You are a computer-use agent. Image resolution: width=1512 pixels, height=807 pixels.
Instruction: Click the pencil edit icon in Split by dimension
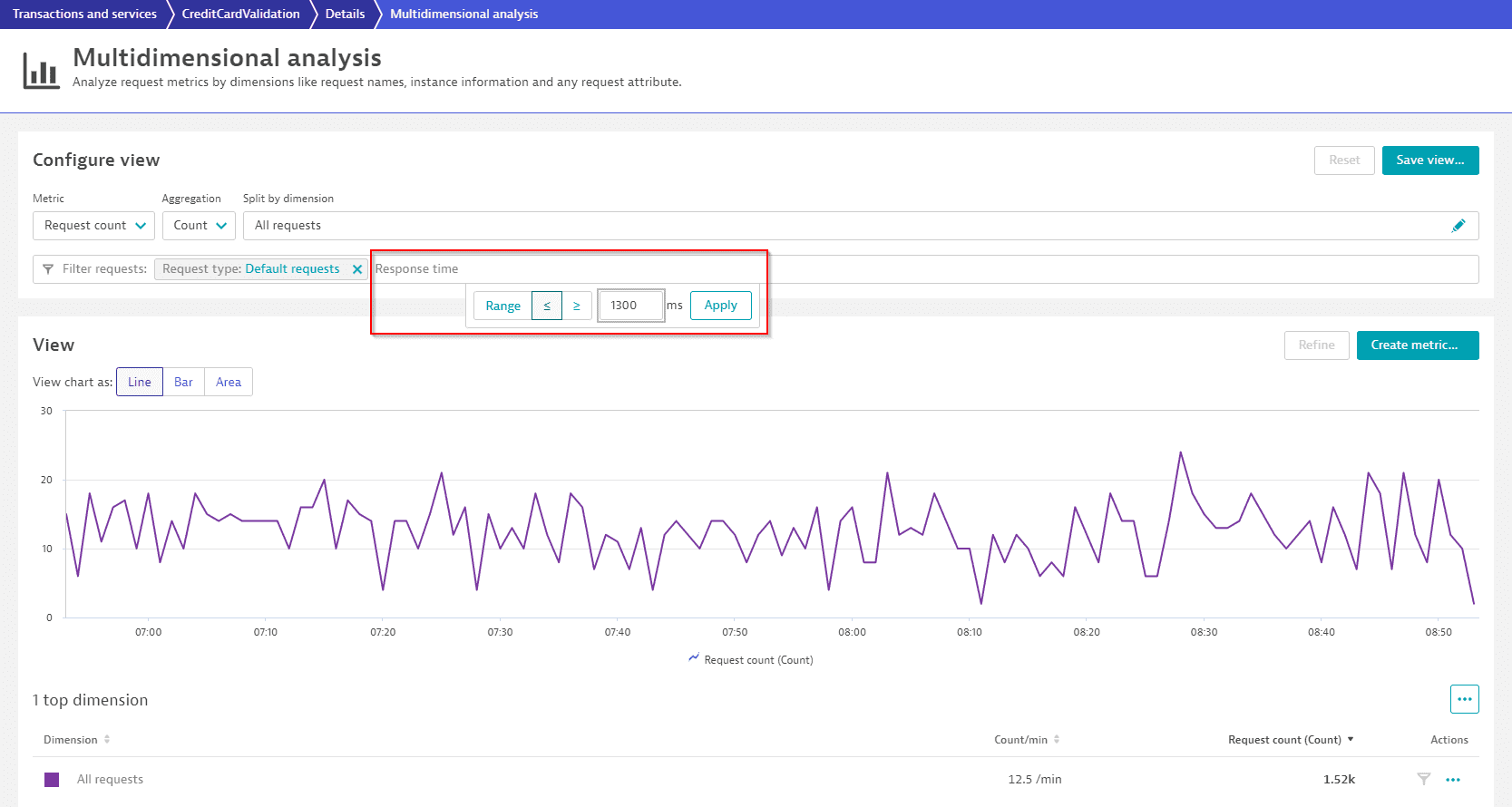click(x=1458, y=226)
